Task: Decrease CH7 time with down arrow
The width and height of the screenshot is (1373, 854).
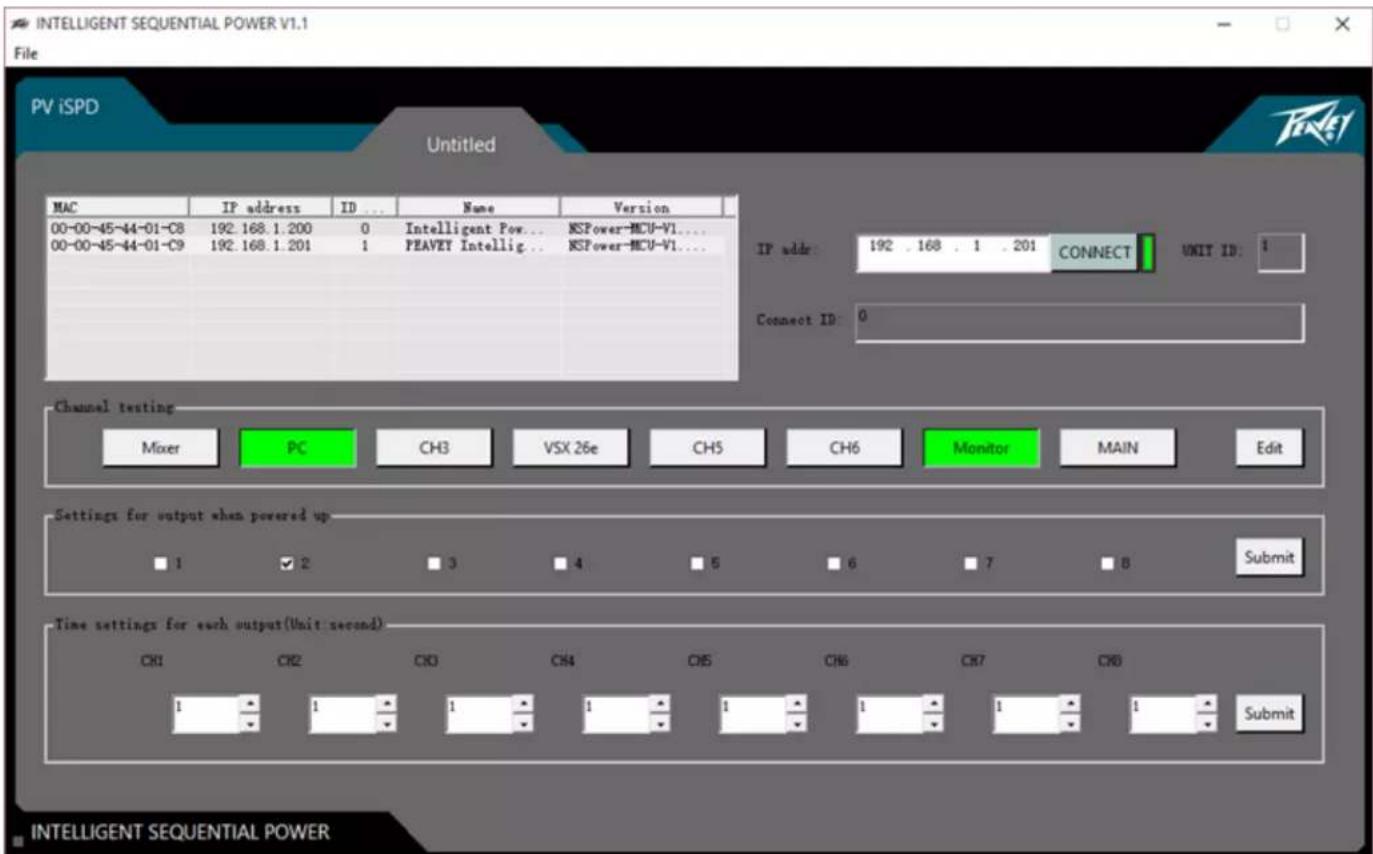Action: click(x=1071, y=723)
